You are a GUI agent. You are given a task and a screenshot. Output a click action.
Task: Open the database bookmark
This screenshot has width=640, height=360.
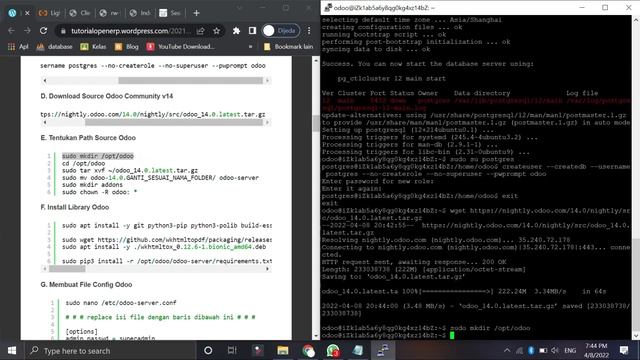[55, 47]
